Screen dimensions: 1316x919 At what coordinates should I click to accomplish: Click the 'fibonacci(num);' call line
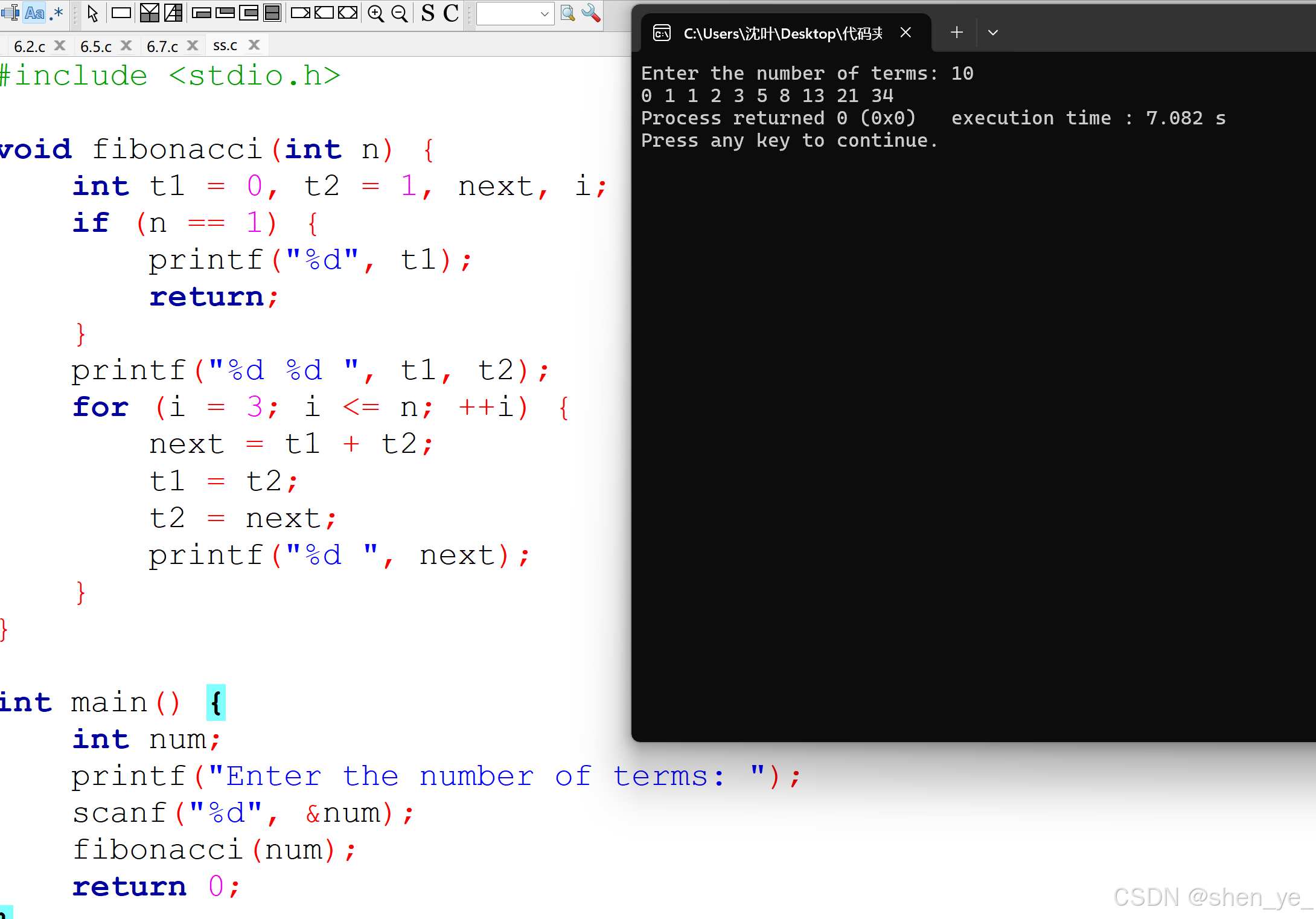click(x=214, y=850)
